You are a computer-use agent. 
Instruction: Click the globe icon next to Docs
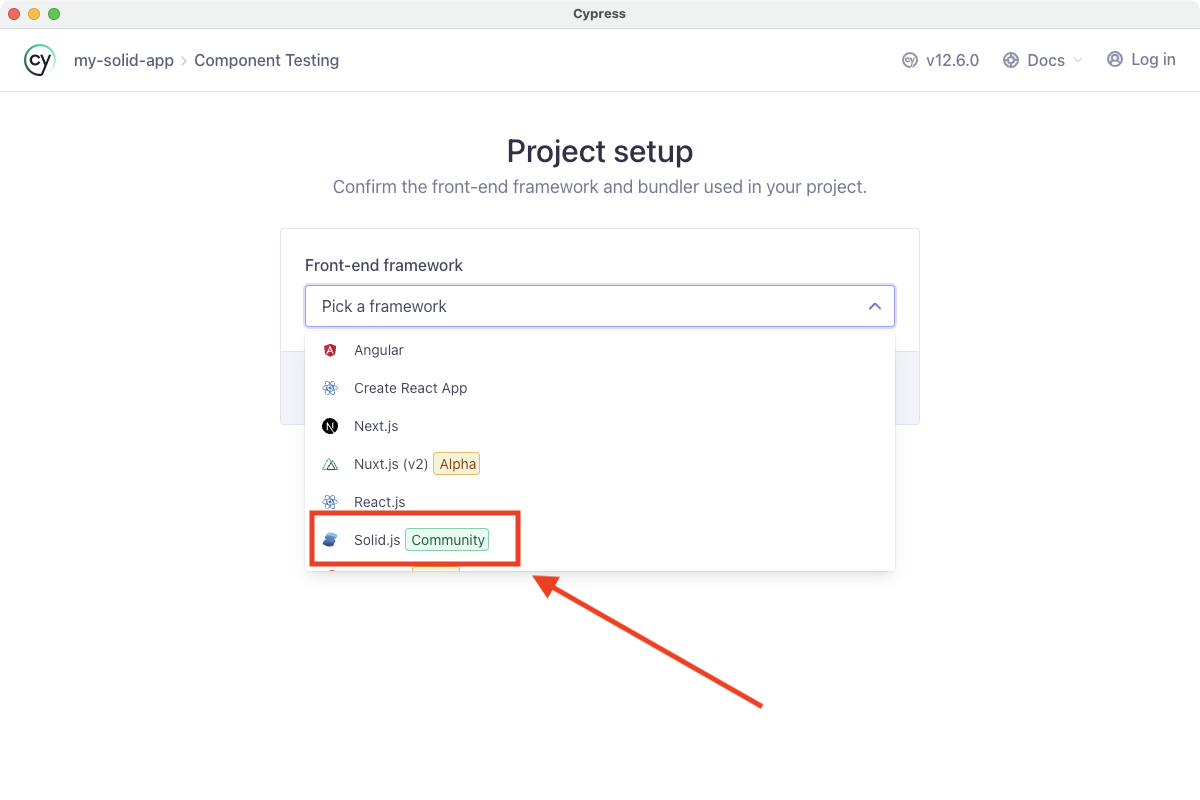click(1009, 60)
